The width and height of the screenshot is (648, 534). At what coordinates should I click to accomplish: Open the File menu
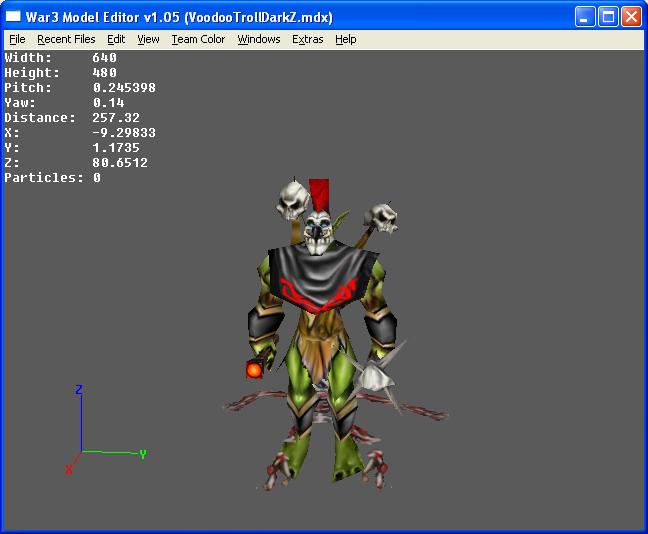pos(17,39)
